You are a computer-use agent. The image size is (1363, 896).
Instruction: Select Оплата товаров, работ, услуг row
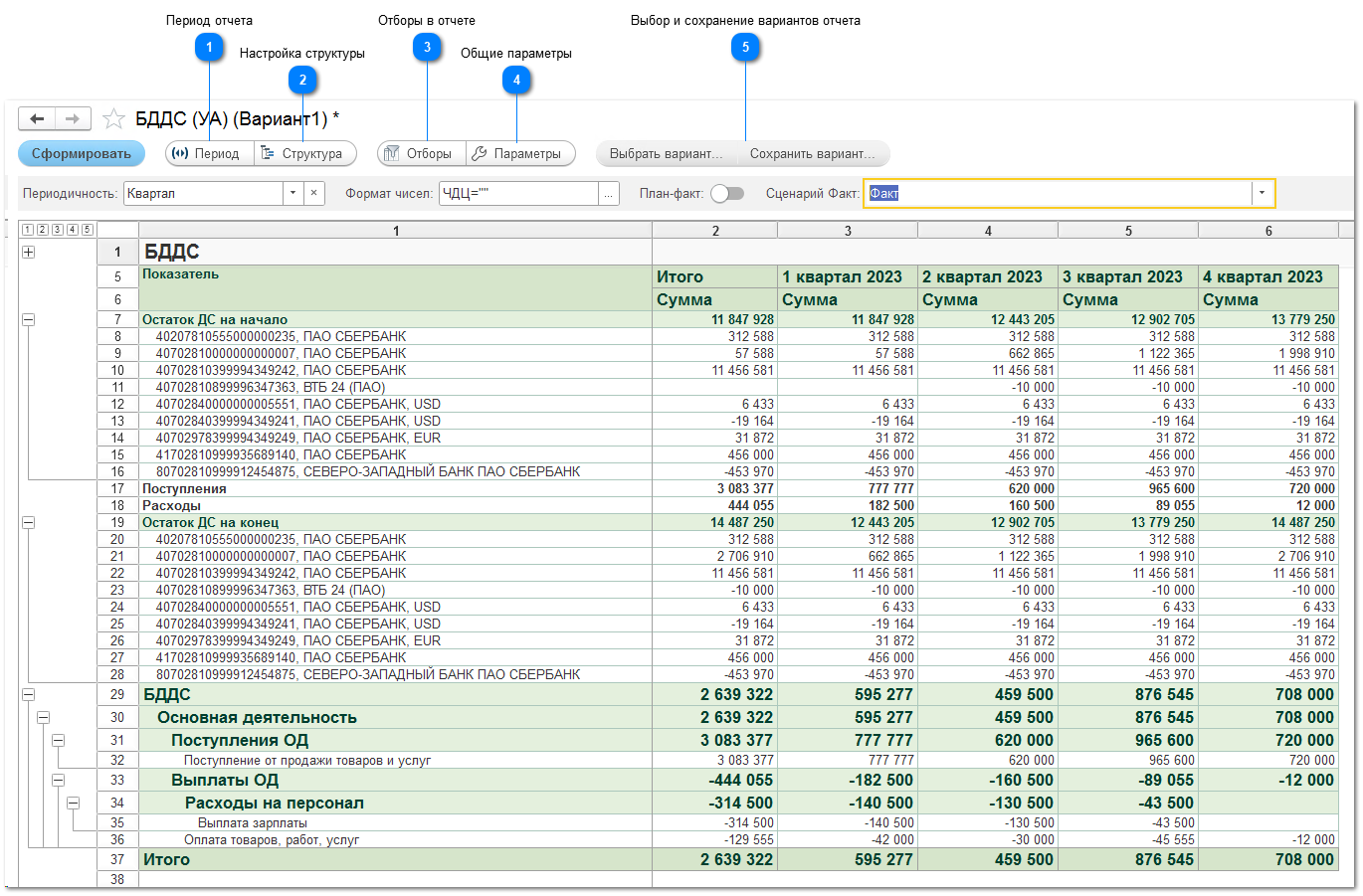[x=395, y=839]
